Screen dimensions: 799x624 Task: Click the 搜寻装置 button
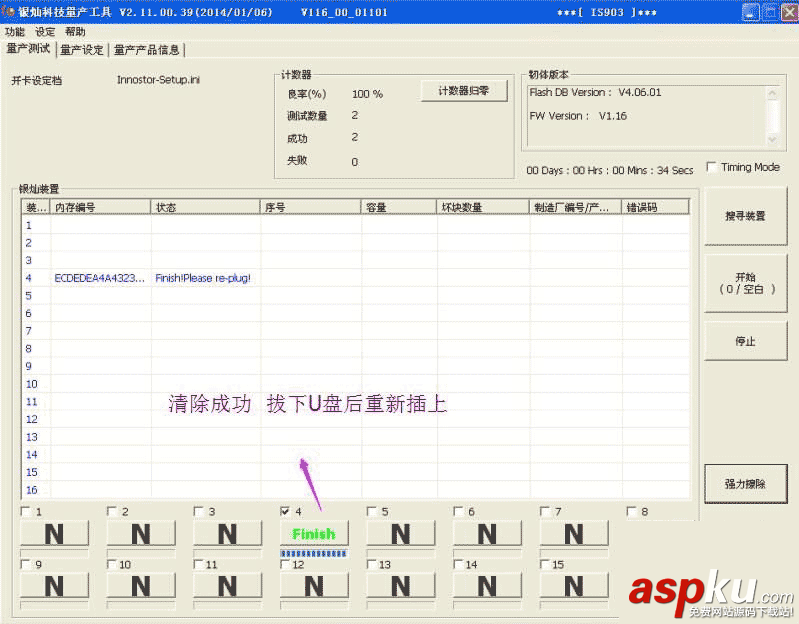coord(745,216)
